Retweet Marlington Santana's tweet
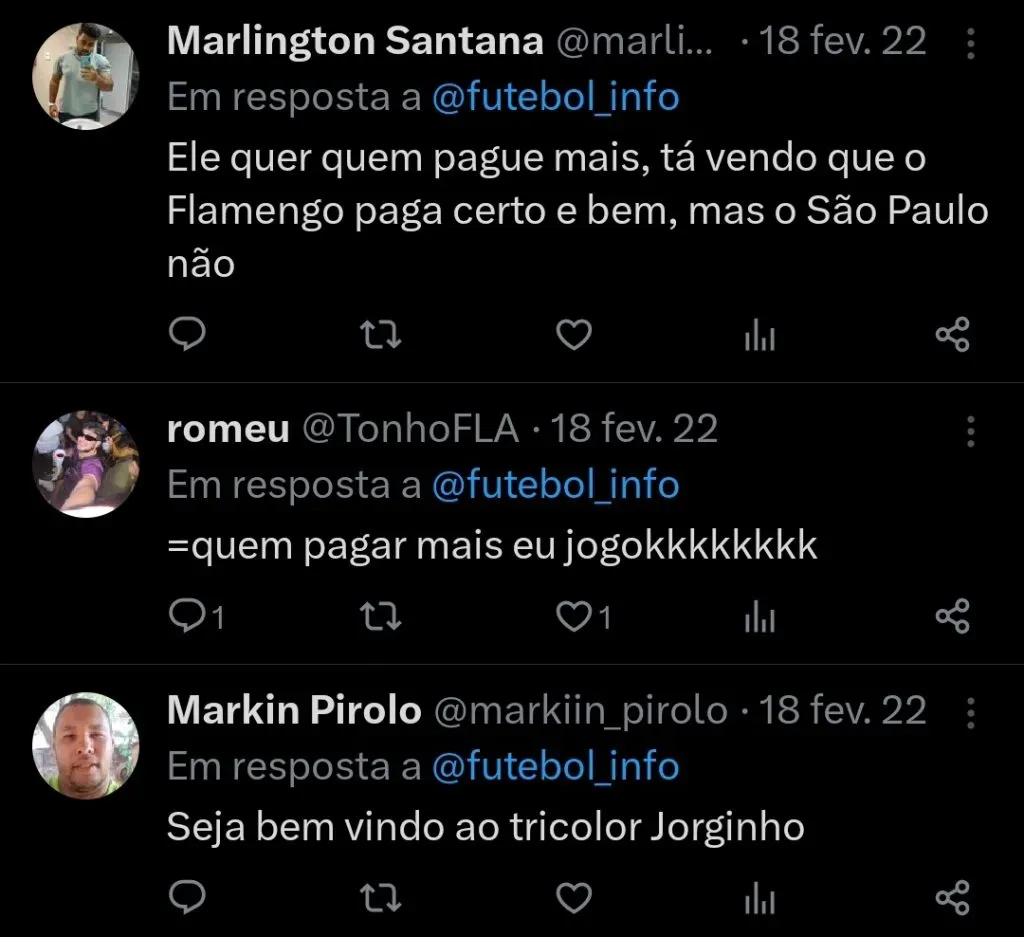 (x=380, y=334)
